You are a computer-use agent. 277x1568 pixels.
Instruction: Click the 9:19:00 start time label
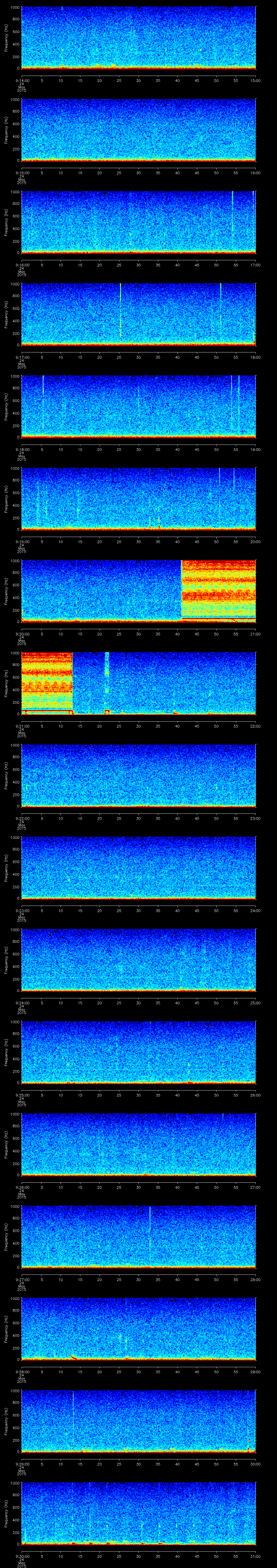(x=22, y=542)
